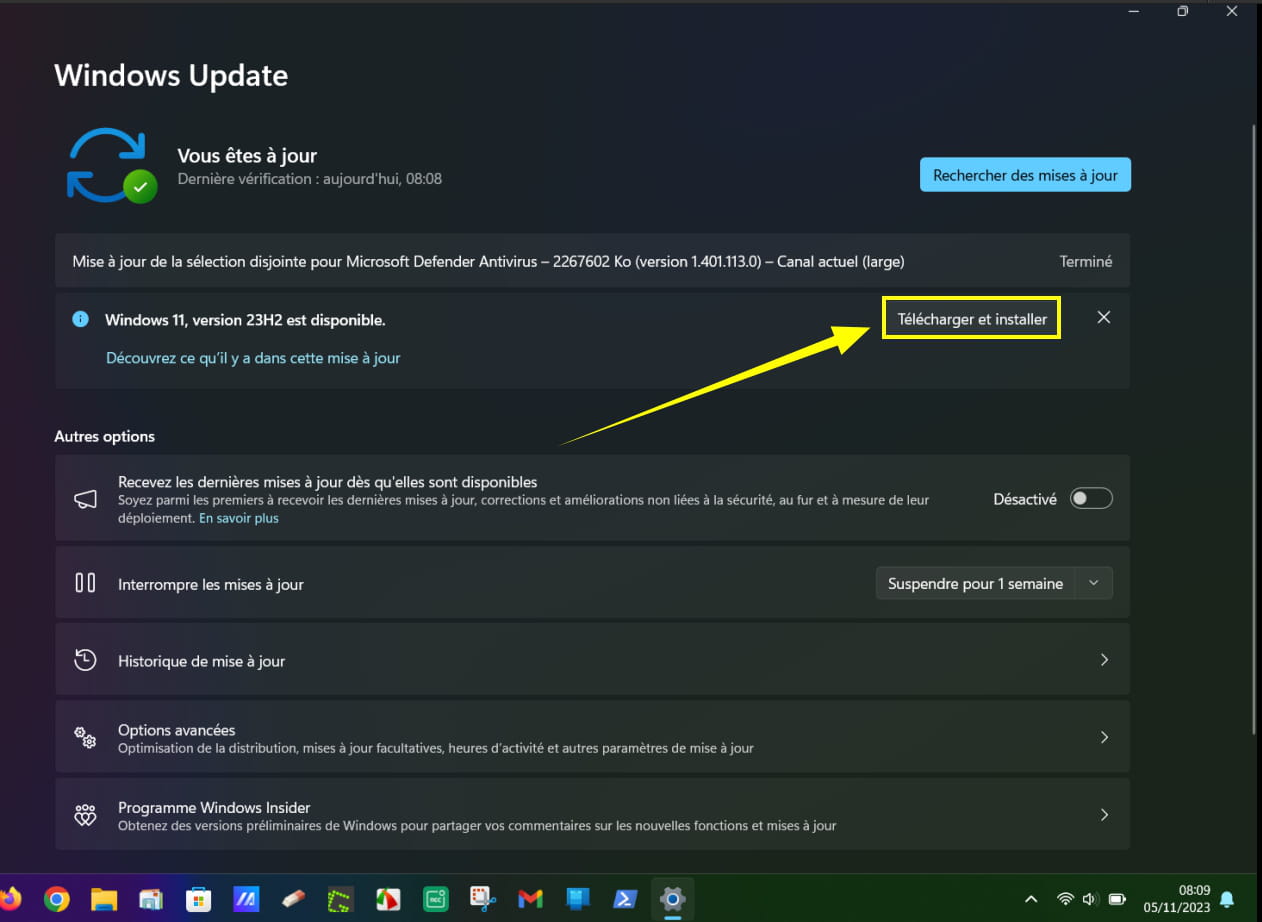
Task: Click the vertical scrollbar of the Settings window
Action: click(x=1255, y=428)
